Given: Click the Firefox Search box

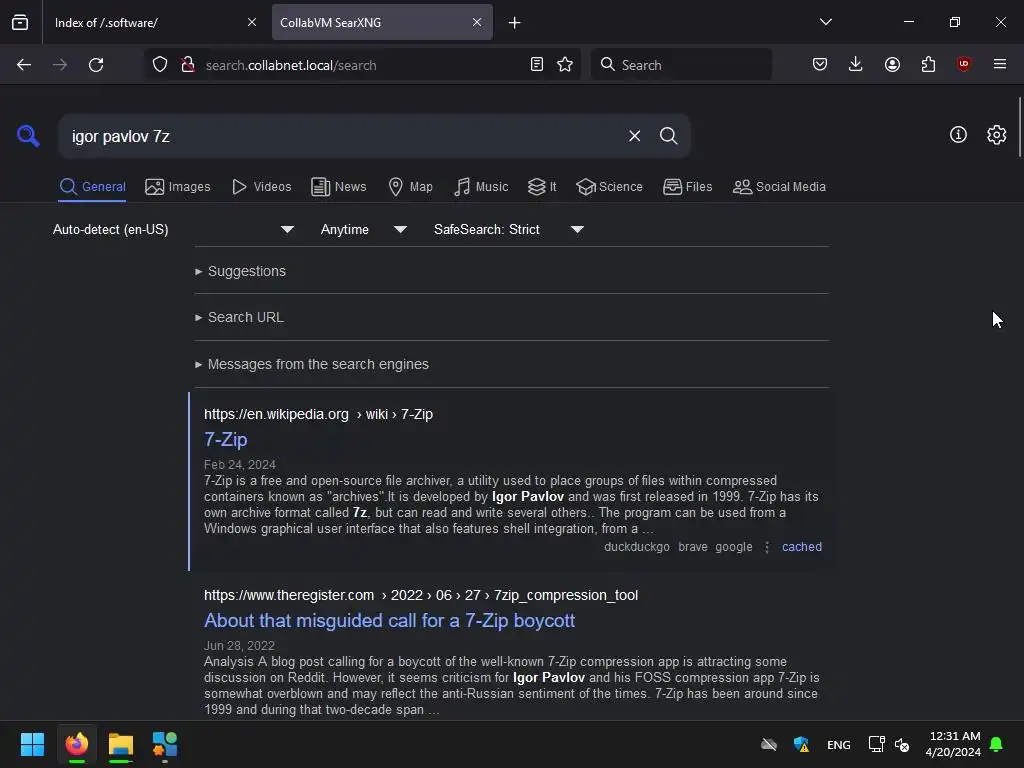Looking at the screenshot, I should point(681,65).
